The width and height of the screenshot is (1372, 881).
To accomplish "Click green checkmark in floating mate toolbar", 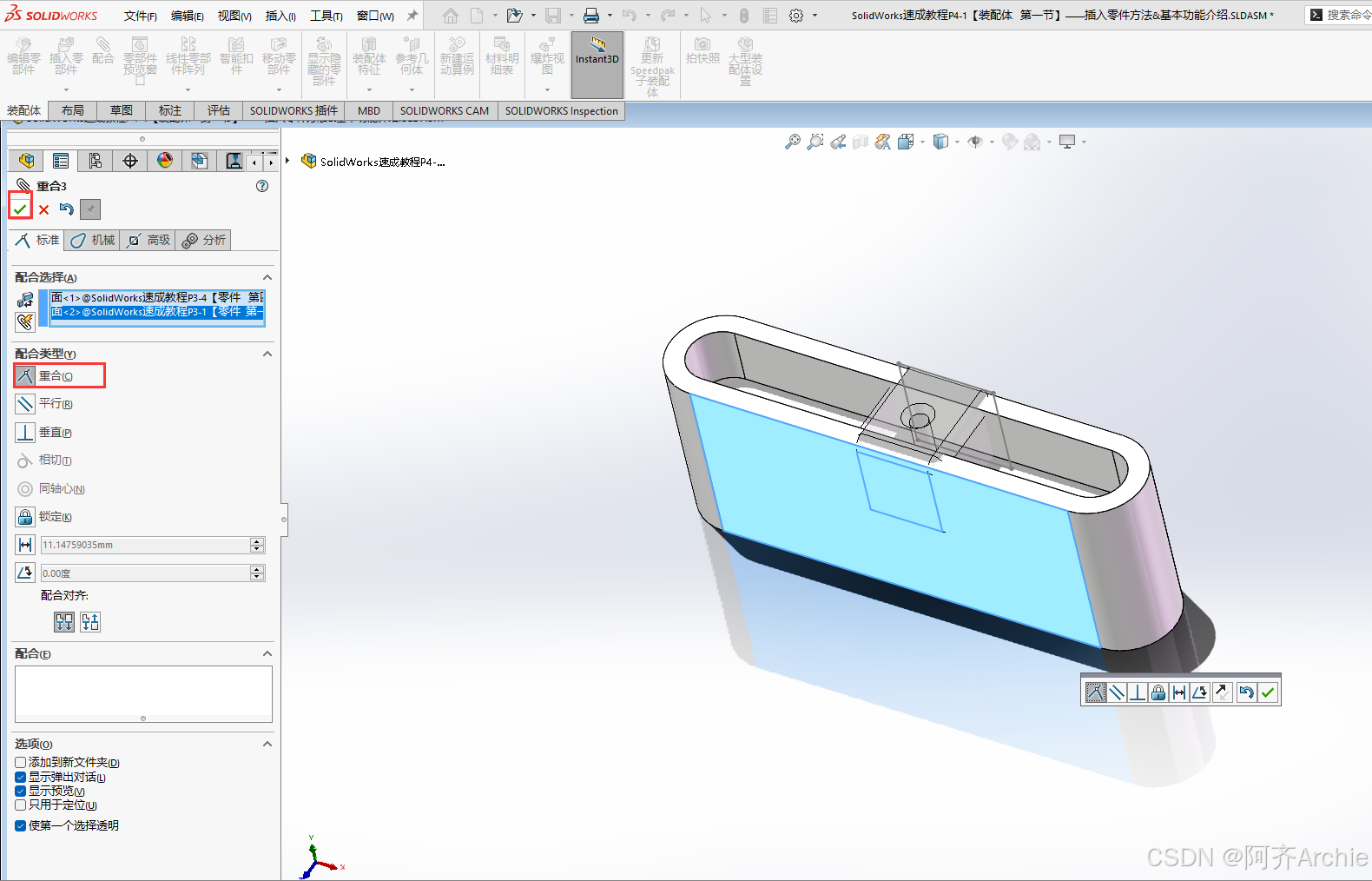I will pos(1268,692).
